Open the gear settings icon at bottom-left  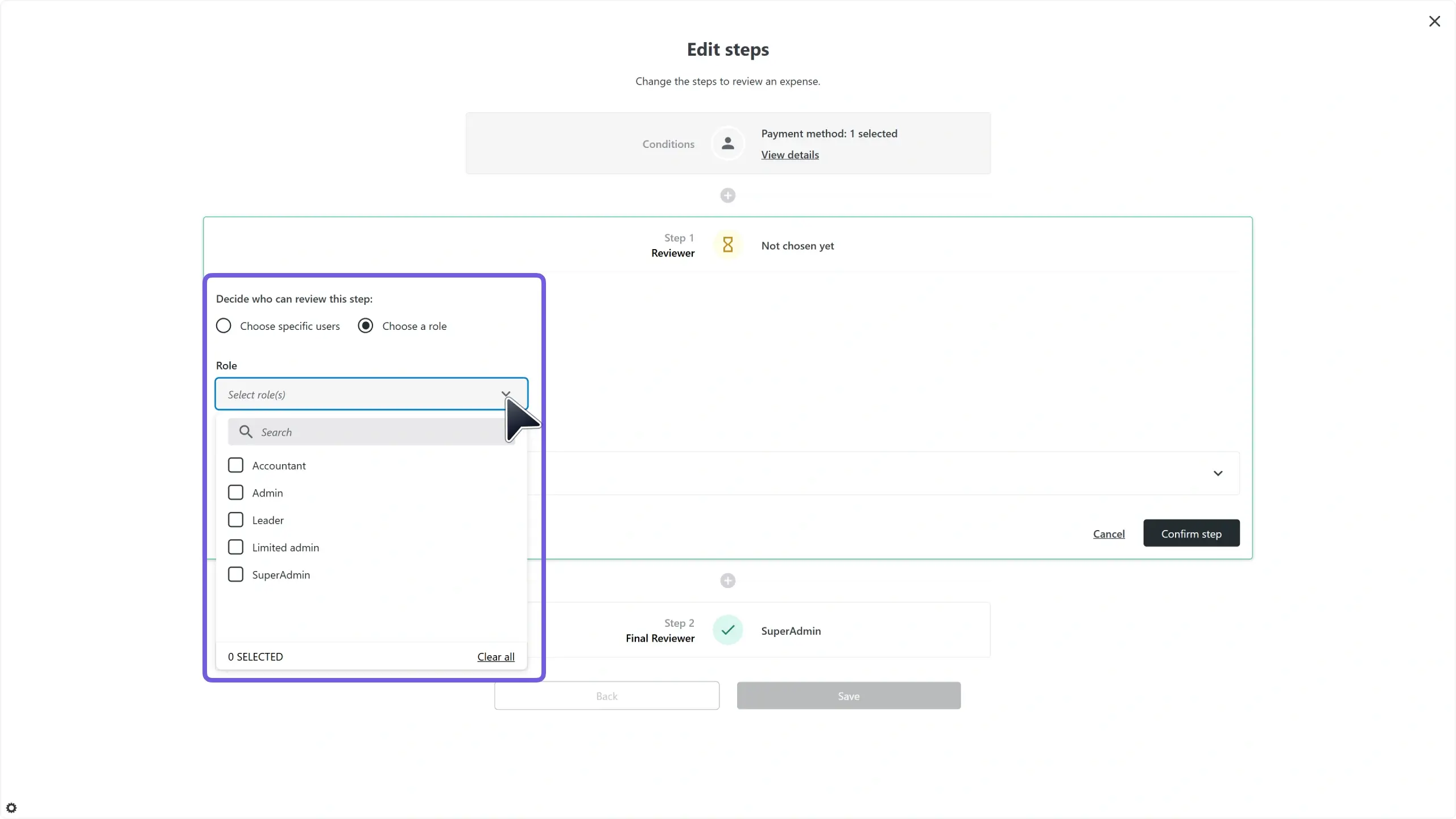tap(11, 808)
